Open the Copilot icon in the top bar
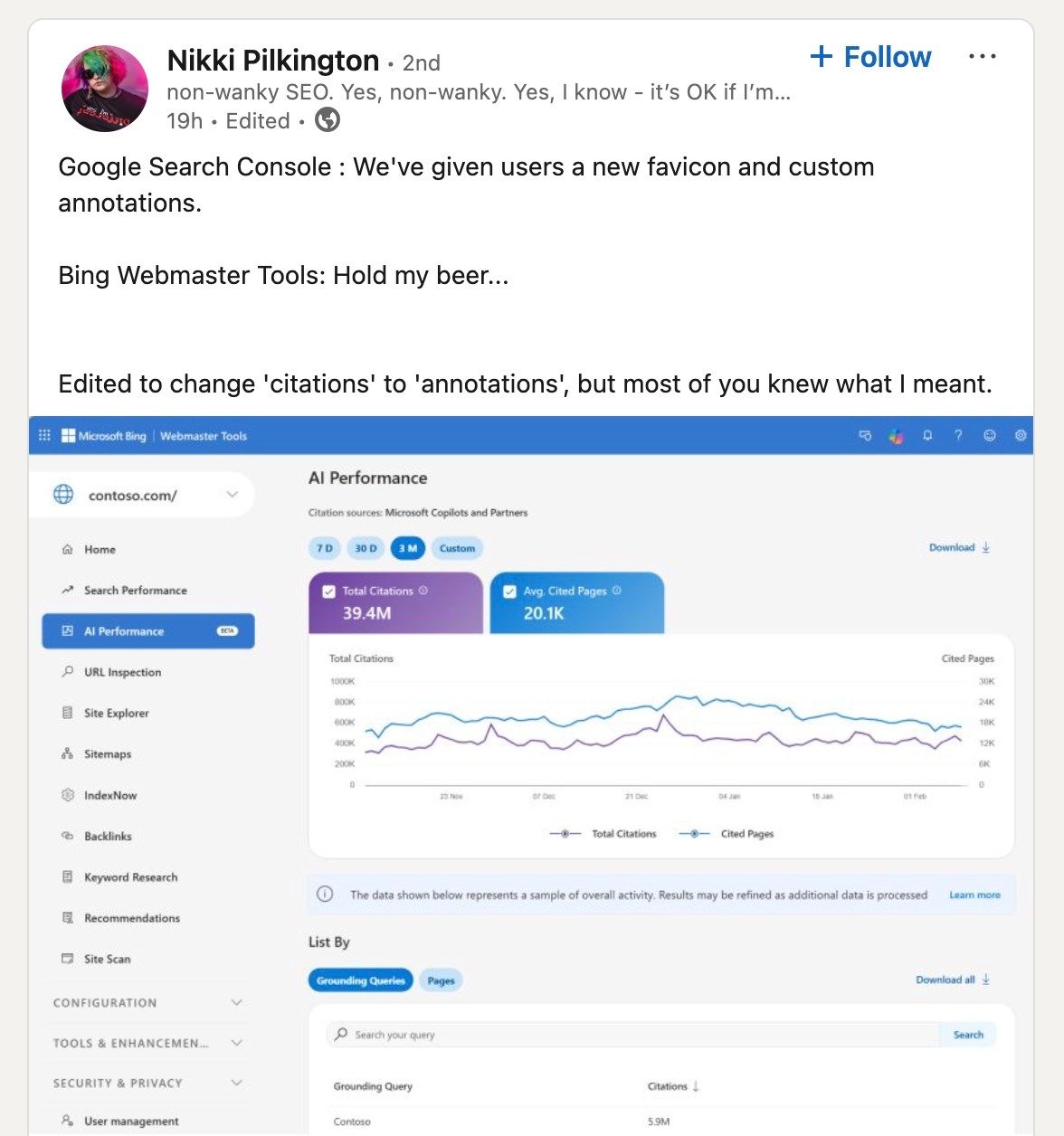The image size is (1064, 1136). tap(897, 436)
